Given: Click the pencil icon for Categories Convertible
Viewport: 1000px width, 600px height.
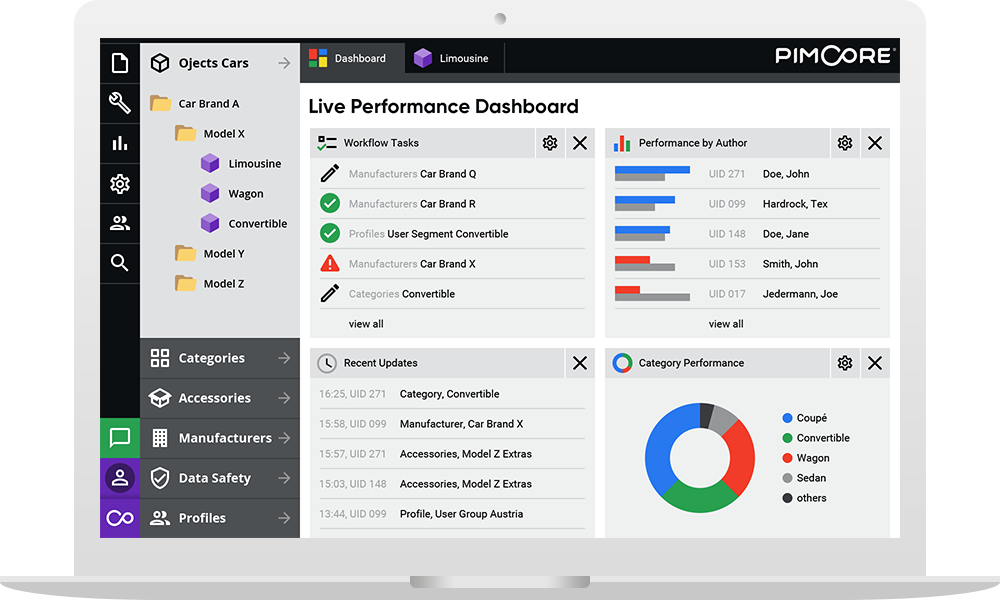Looking at the screenshot, I should [330, 293].
